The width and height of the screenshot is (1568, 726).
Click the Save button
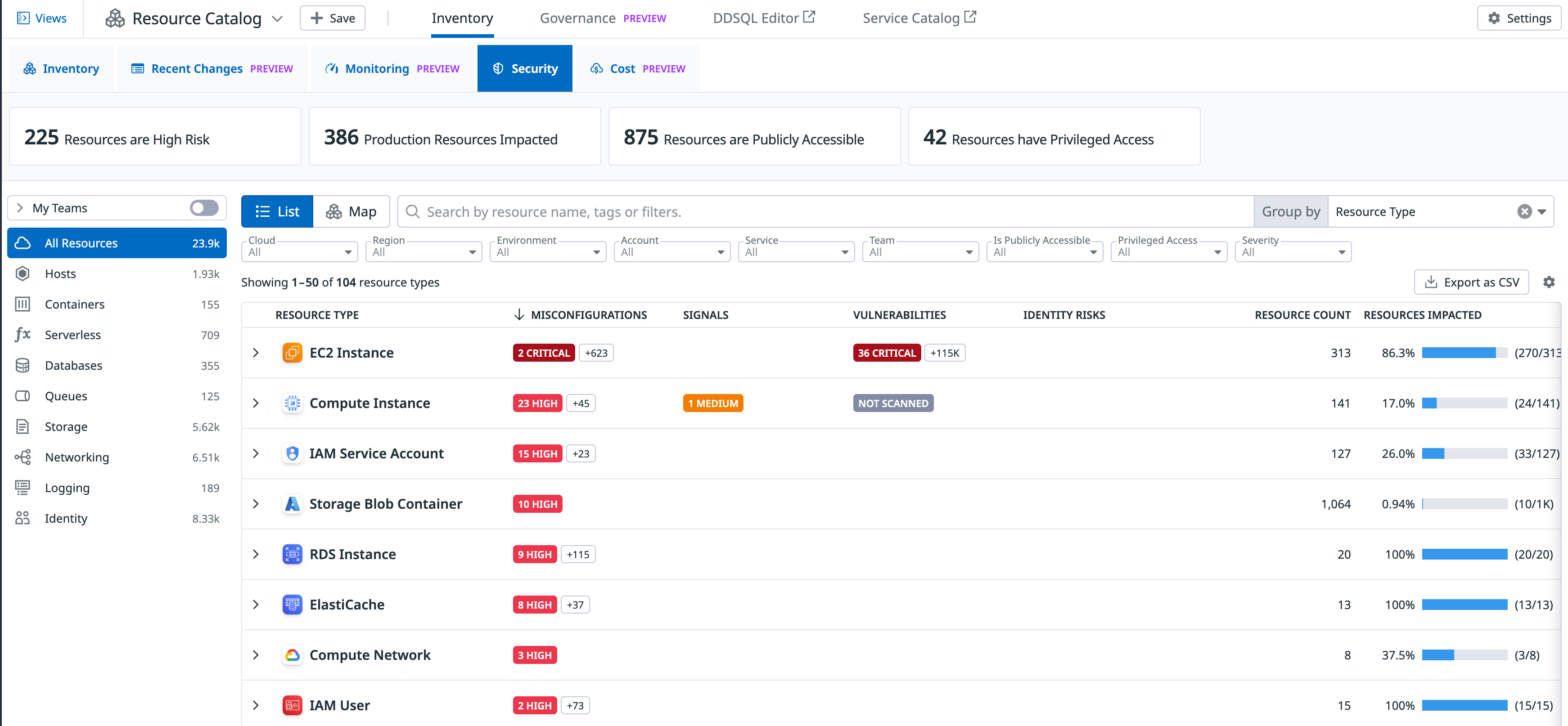click(x=332, y=18)
